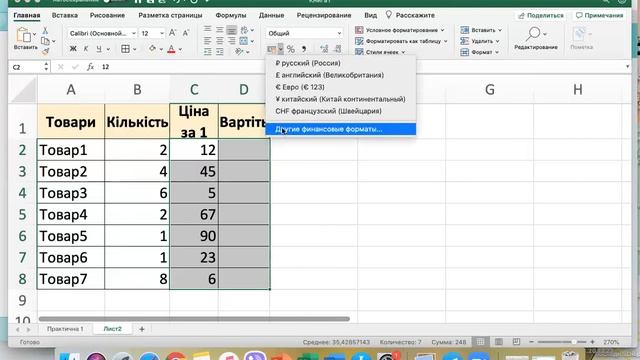The width and height of the screenshot is (640, 360).
Task: Select CHF французский (Швейцария) option
Action: click(x=340, y=111)
